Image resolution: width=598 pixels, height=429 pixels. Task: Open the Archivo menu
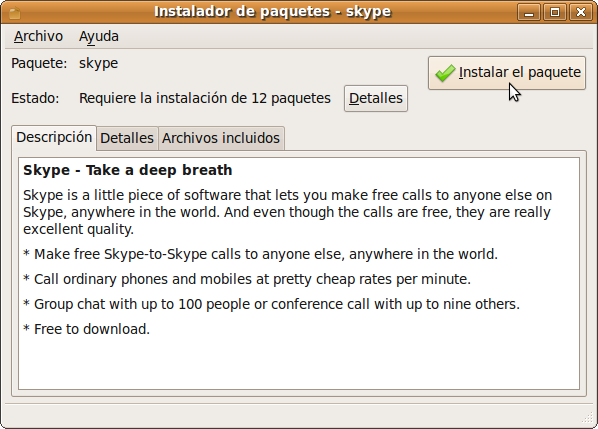pos(38,36)
